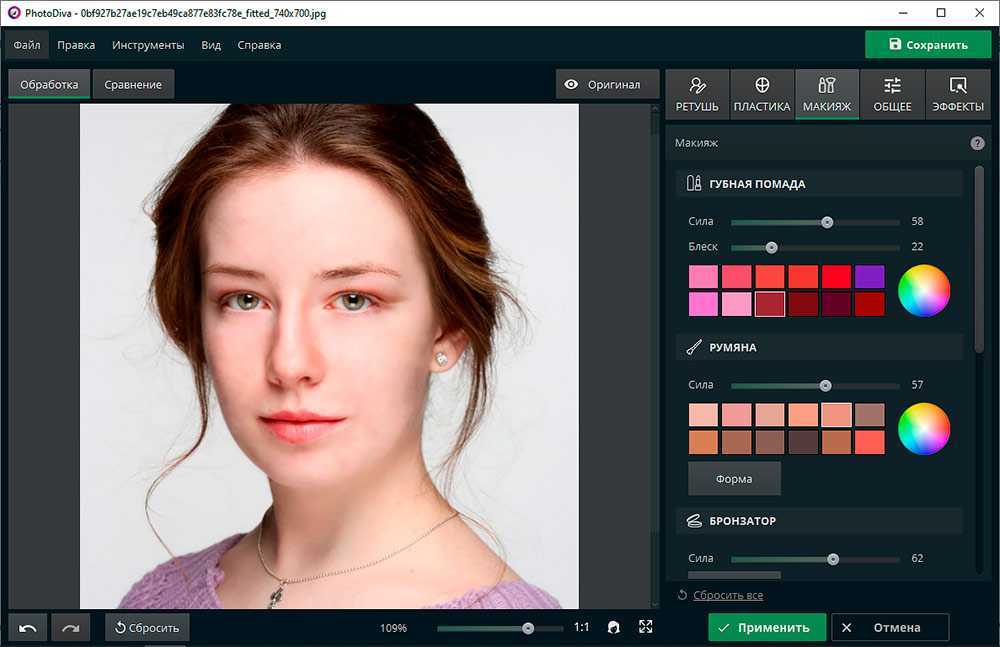This screenshot has height=647, width=1000.
Task: Click the Форма shape button
Action: pos(734,479)
